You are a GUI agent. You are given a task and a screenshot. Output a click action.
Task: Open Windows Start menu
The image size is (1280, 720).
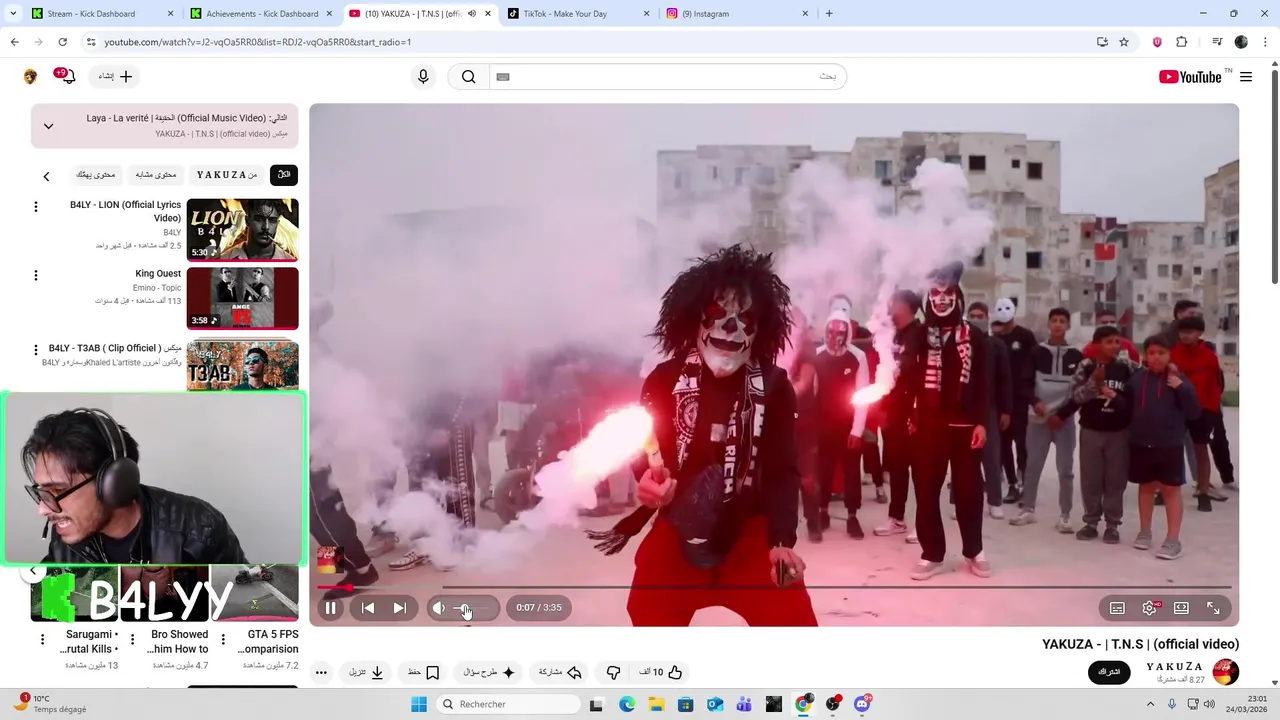pyautogui.click(x=419, y=704)
